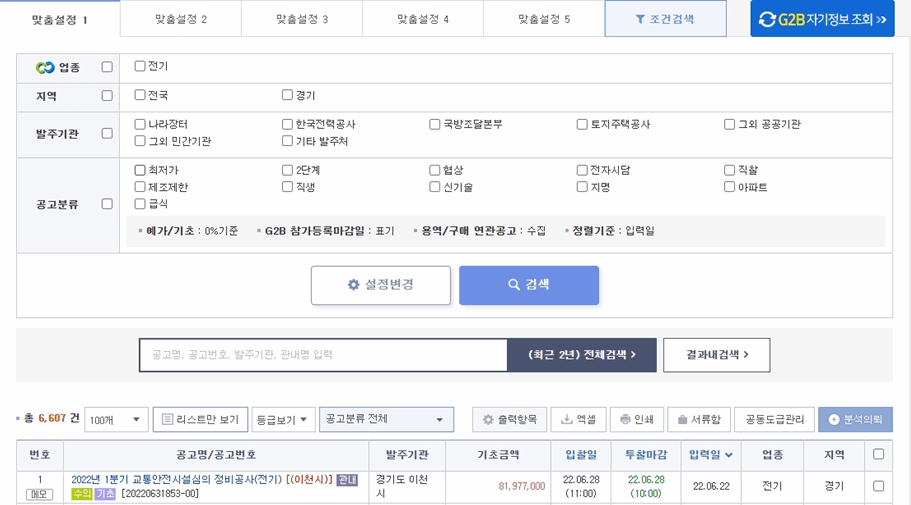Image resolution: width=911 pixels, height=505 pixels.
Task: Open the 서류함 briefcase button
Action: 698,420
